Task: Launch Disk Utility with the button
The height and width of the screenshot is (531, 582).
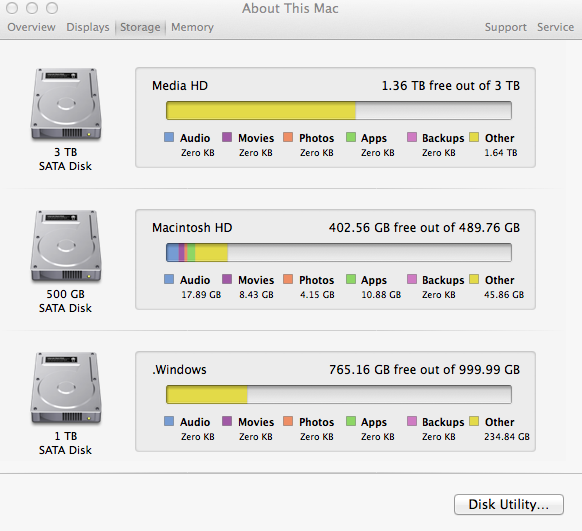Action: point(509,504)
